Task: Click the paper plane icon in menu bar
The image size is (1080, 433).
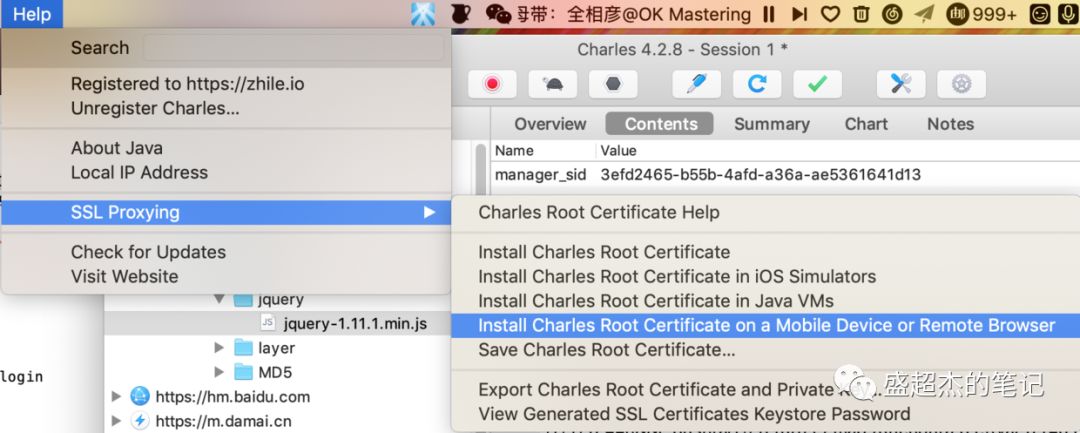Action: pos(924,14)
